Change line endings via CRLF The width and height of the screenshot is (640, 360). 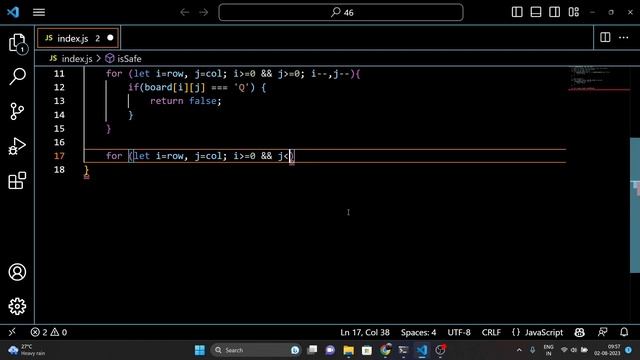point(491,332)
